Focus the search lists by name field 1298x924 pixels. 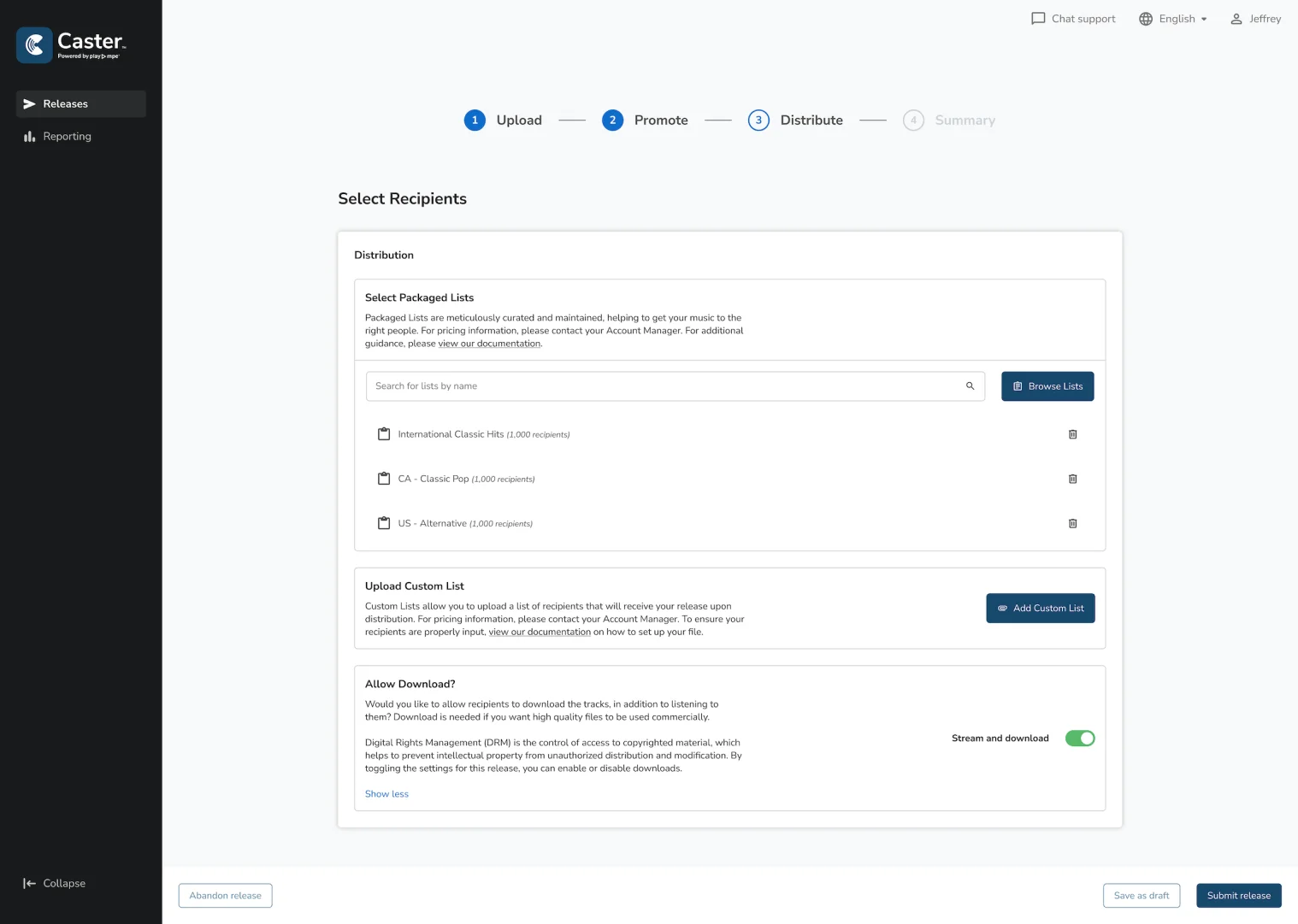667,386
